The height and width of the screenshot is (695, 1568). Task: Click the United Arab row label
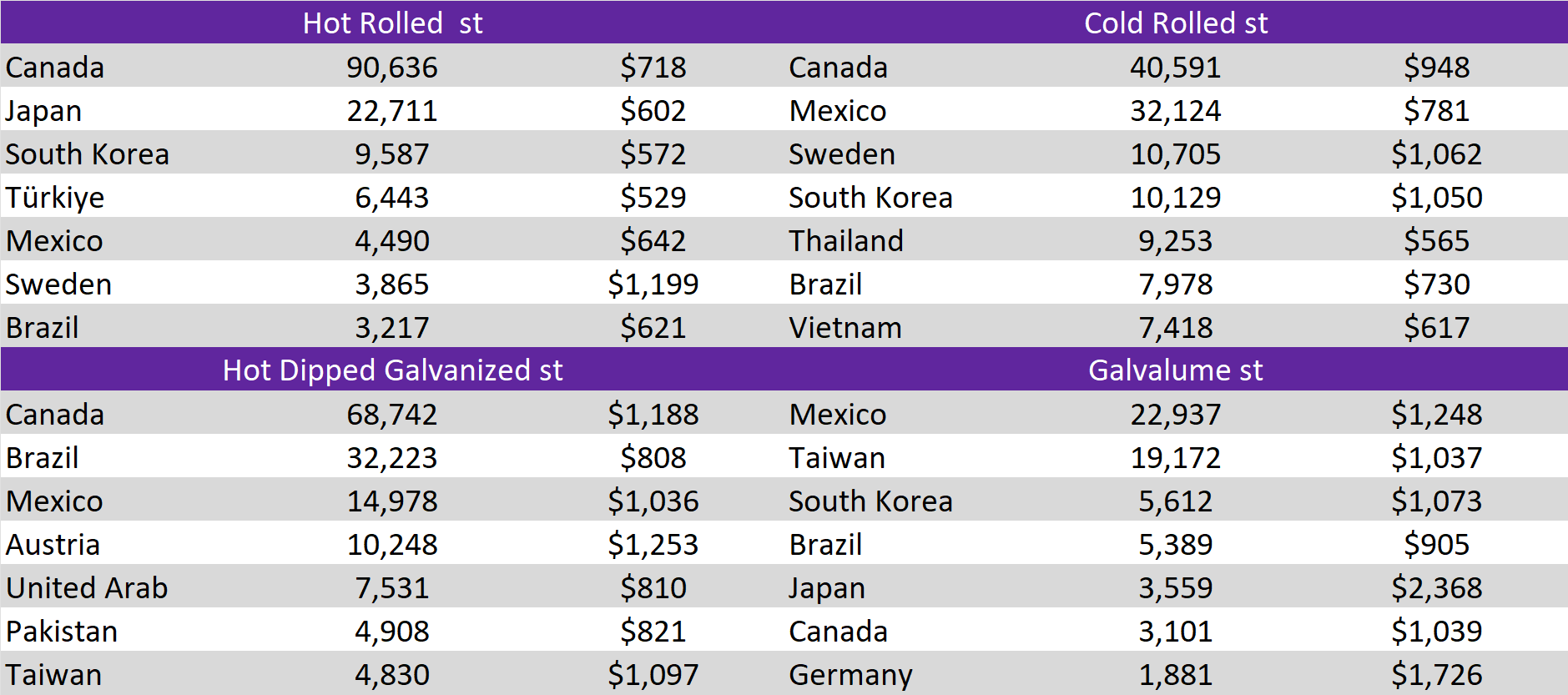[87, 588]
